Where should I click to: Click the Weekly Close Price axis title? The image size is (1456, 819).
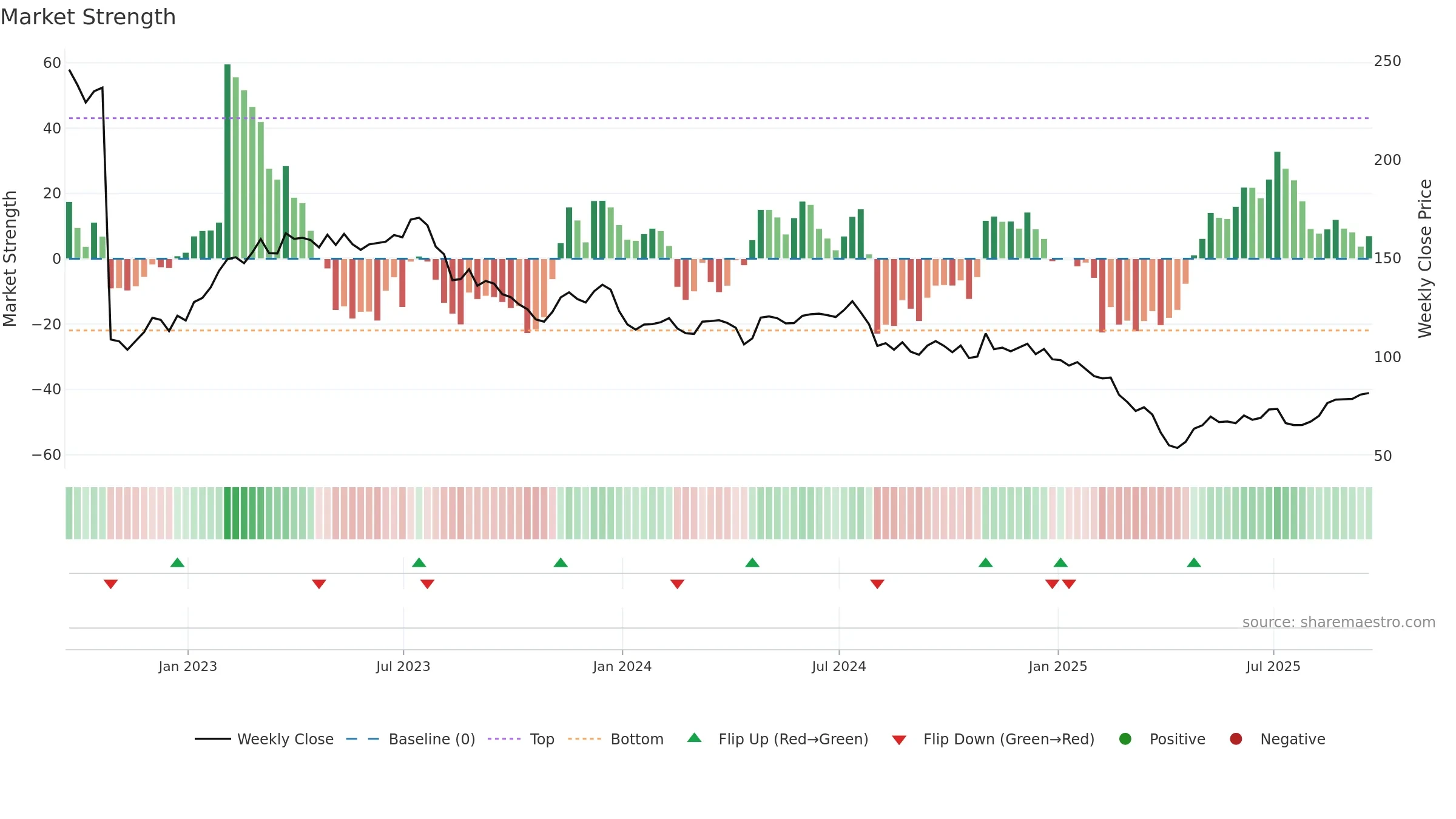pyautogui.click(x=1425, y=258)
